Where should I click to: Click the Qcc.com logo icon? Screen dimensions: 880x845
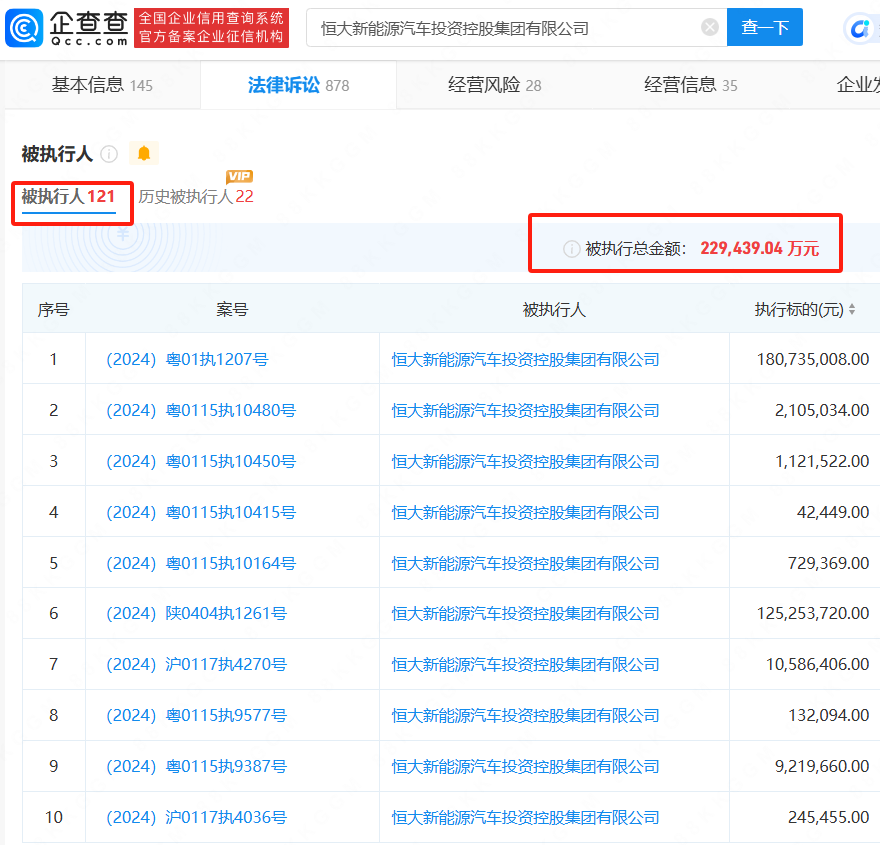pyautogui.click(x=24, y=27)
